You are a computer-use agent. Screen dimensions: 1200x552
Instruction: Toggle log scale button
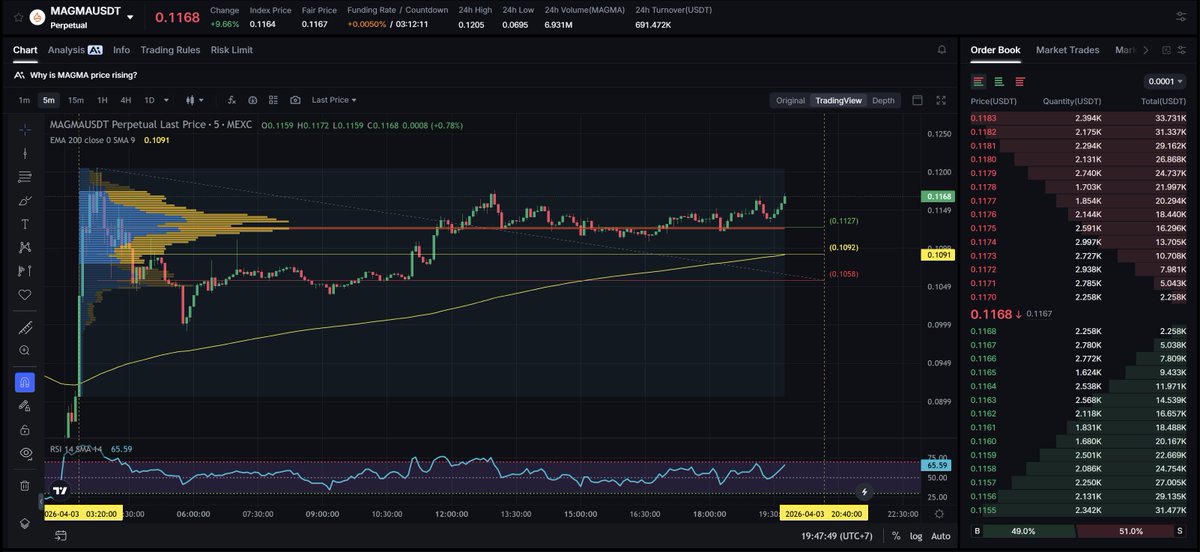[916, 536]
